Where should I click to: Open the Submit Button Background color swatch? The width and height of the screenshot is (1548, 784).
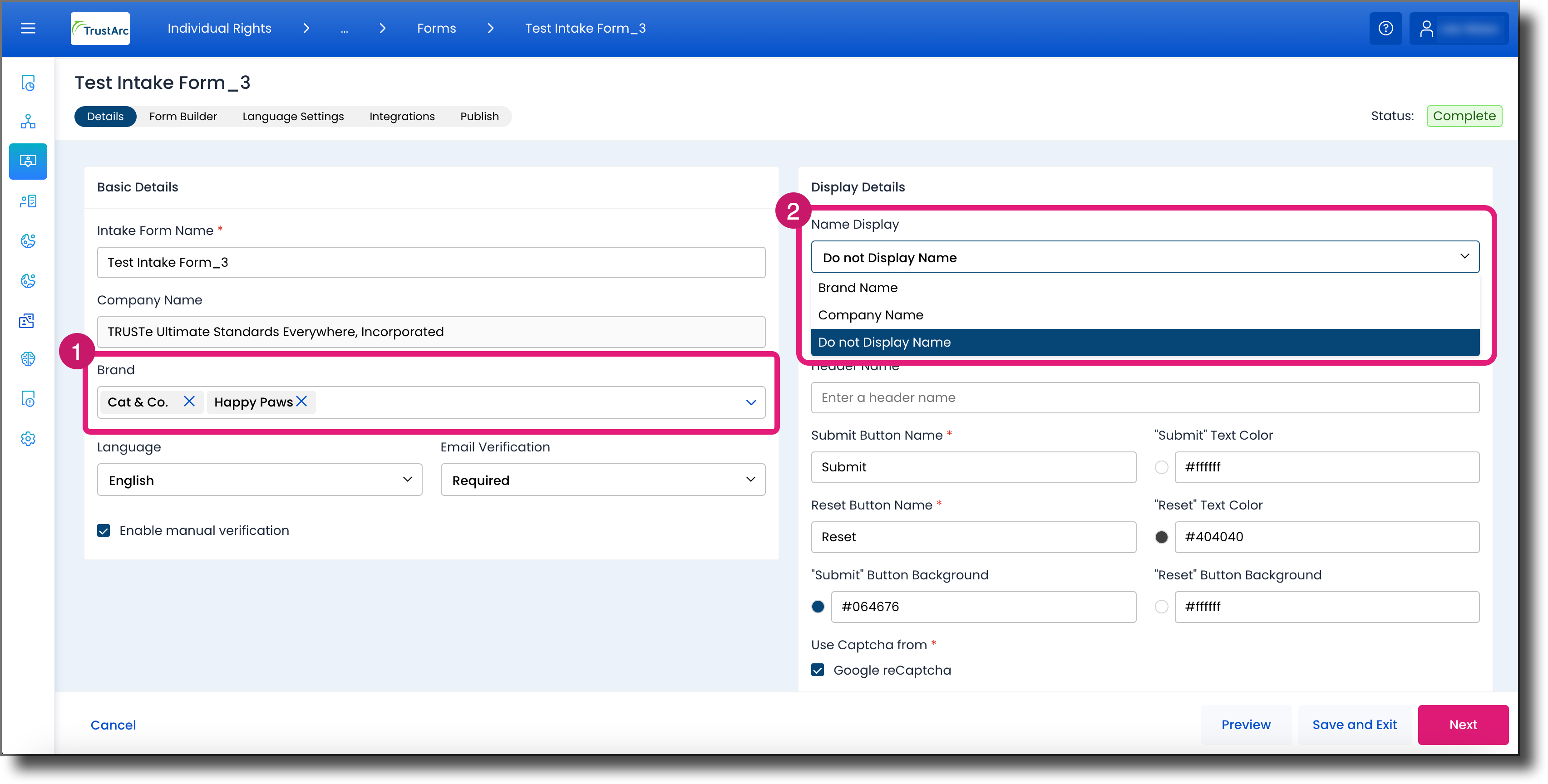pos(817,606)
